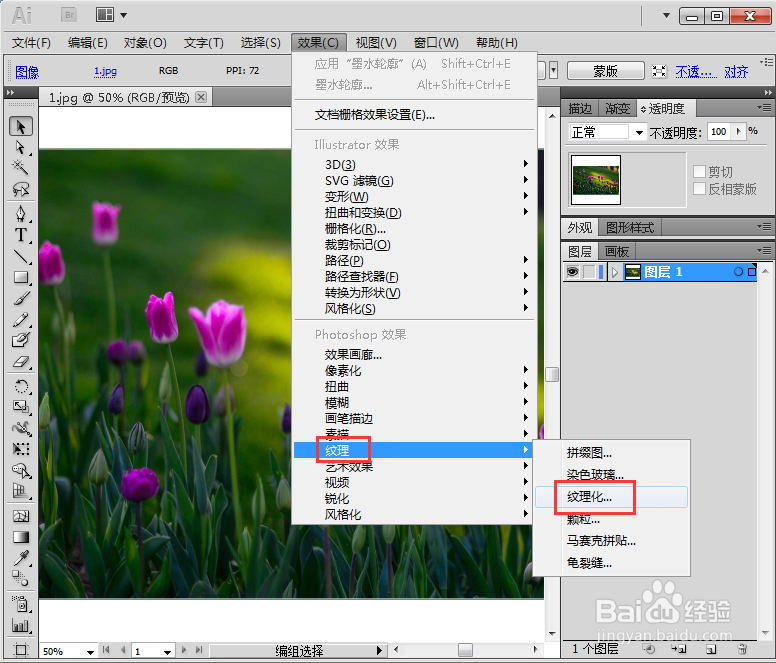The width and height of the screenshot is (776, 663).
Task: Select the Gradient tool
Action: (x=21, y=537)
